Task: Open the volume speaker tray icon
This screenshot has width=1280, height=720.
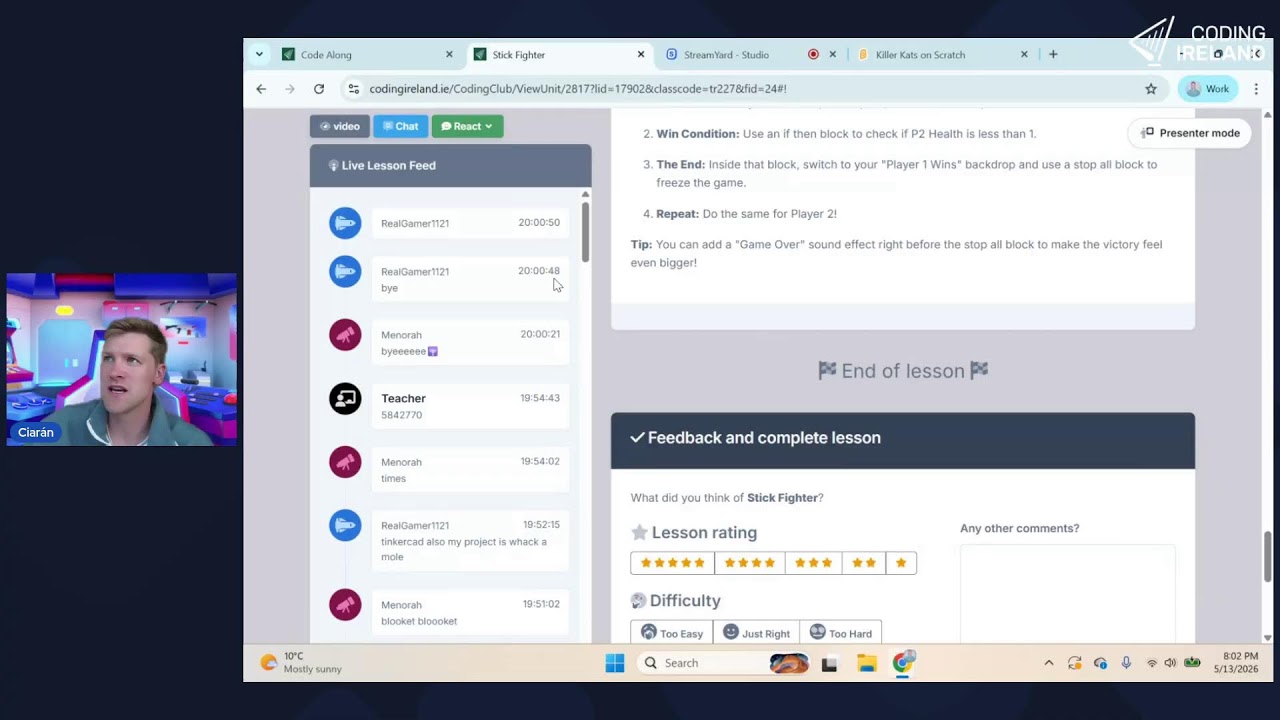Action: point(1170,663)
